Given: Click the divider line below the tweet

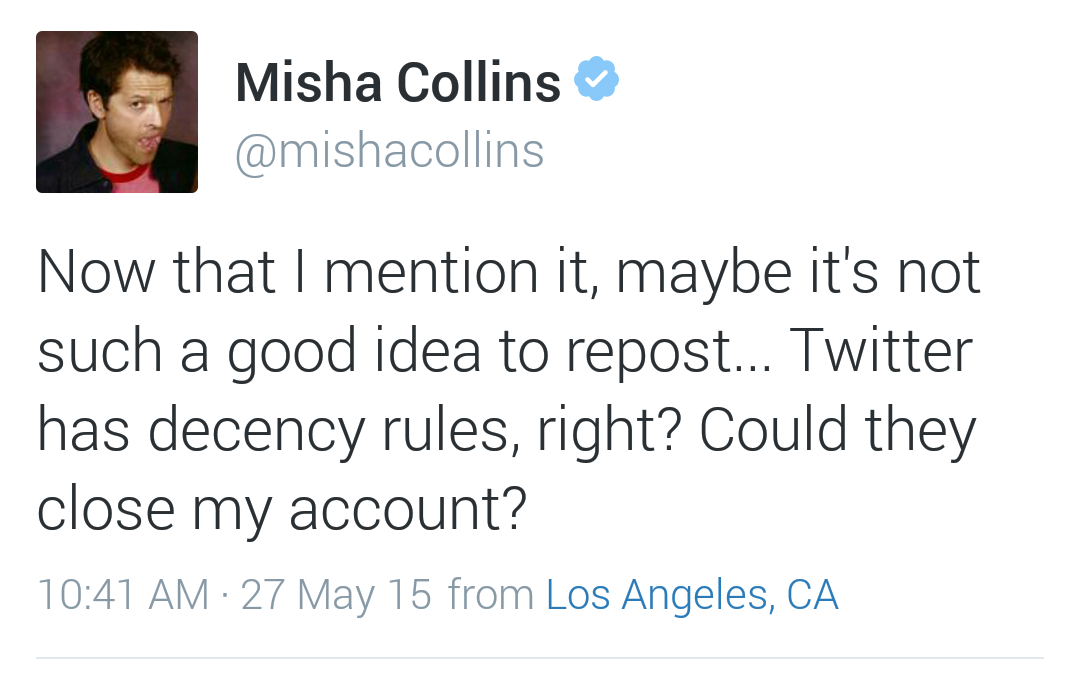Looking at the screenshot, I should [540, 658].
